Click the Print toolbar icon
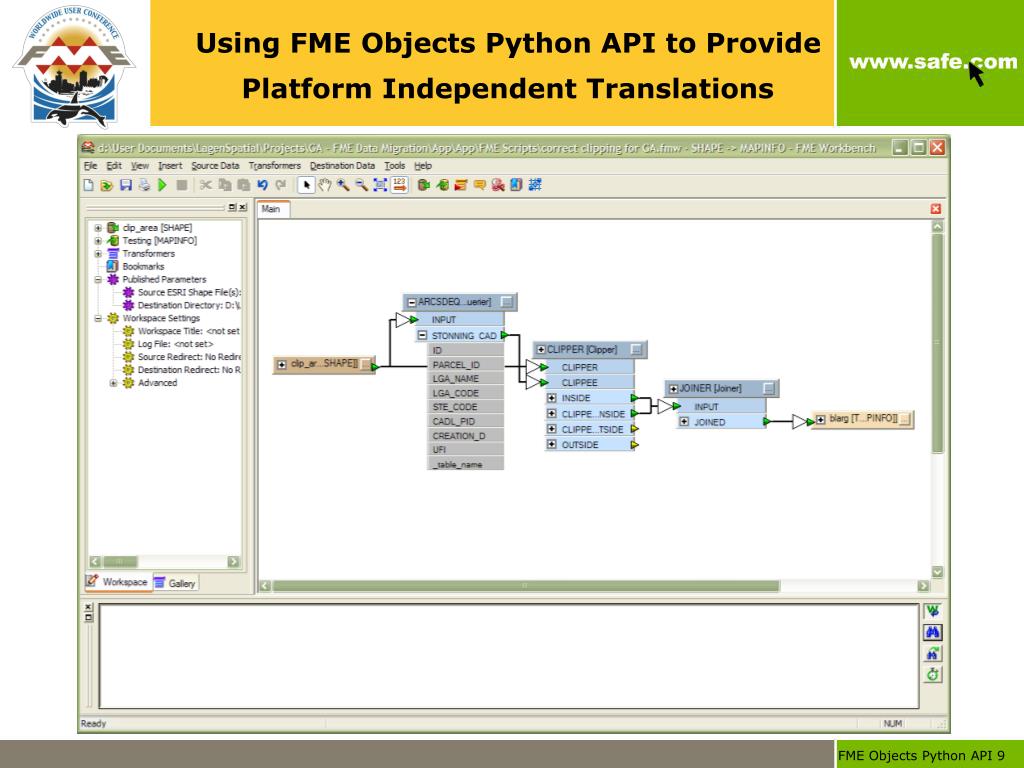This screenshot has height=768, width=1024. (144, 185)
